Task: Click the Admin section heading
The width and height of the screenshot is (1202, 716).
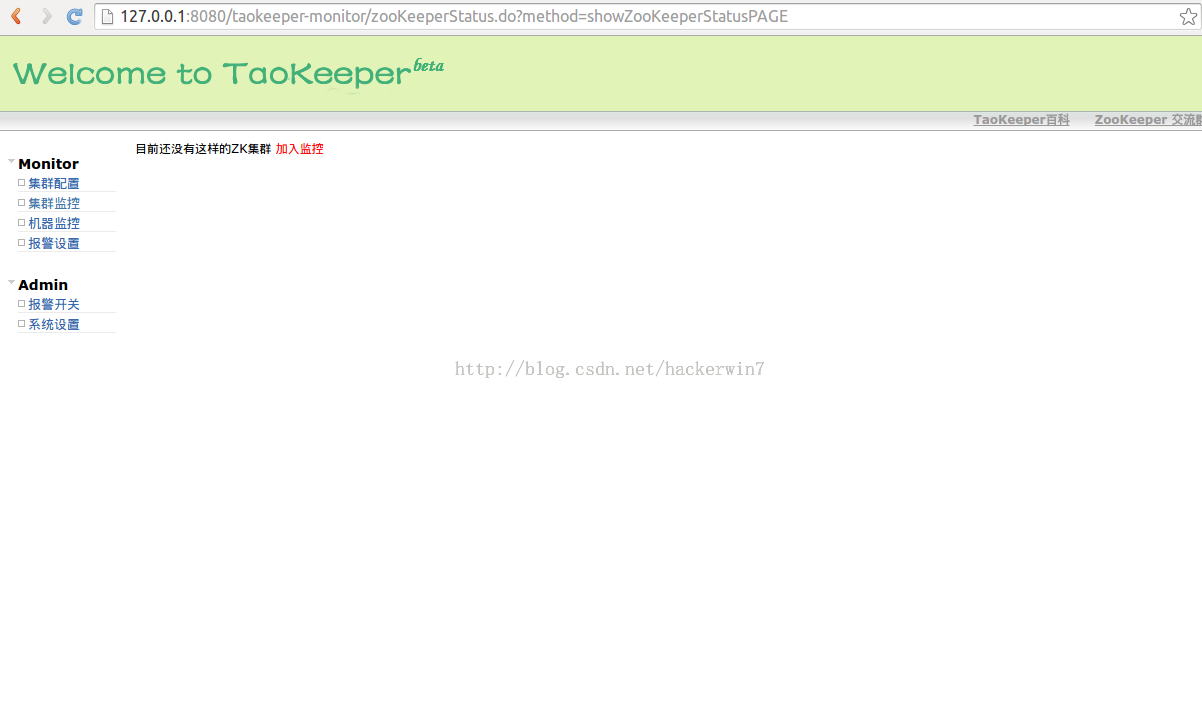Action: click(x=43, y=285)
